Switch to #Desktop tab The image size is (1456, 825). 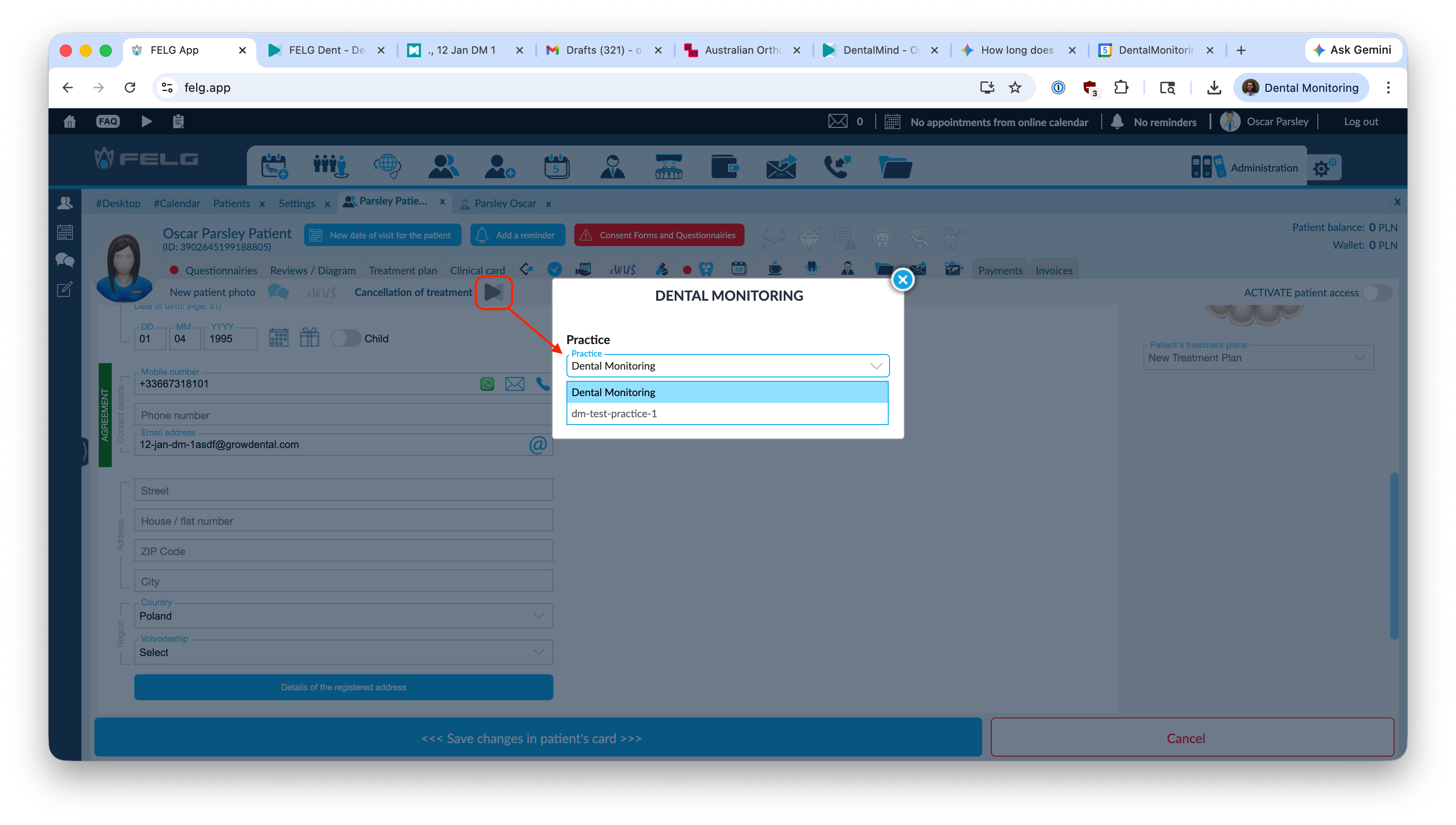(118, 203)
